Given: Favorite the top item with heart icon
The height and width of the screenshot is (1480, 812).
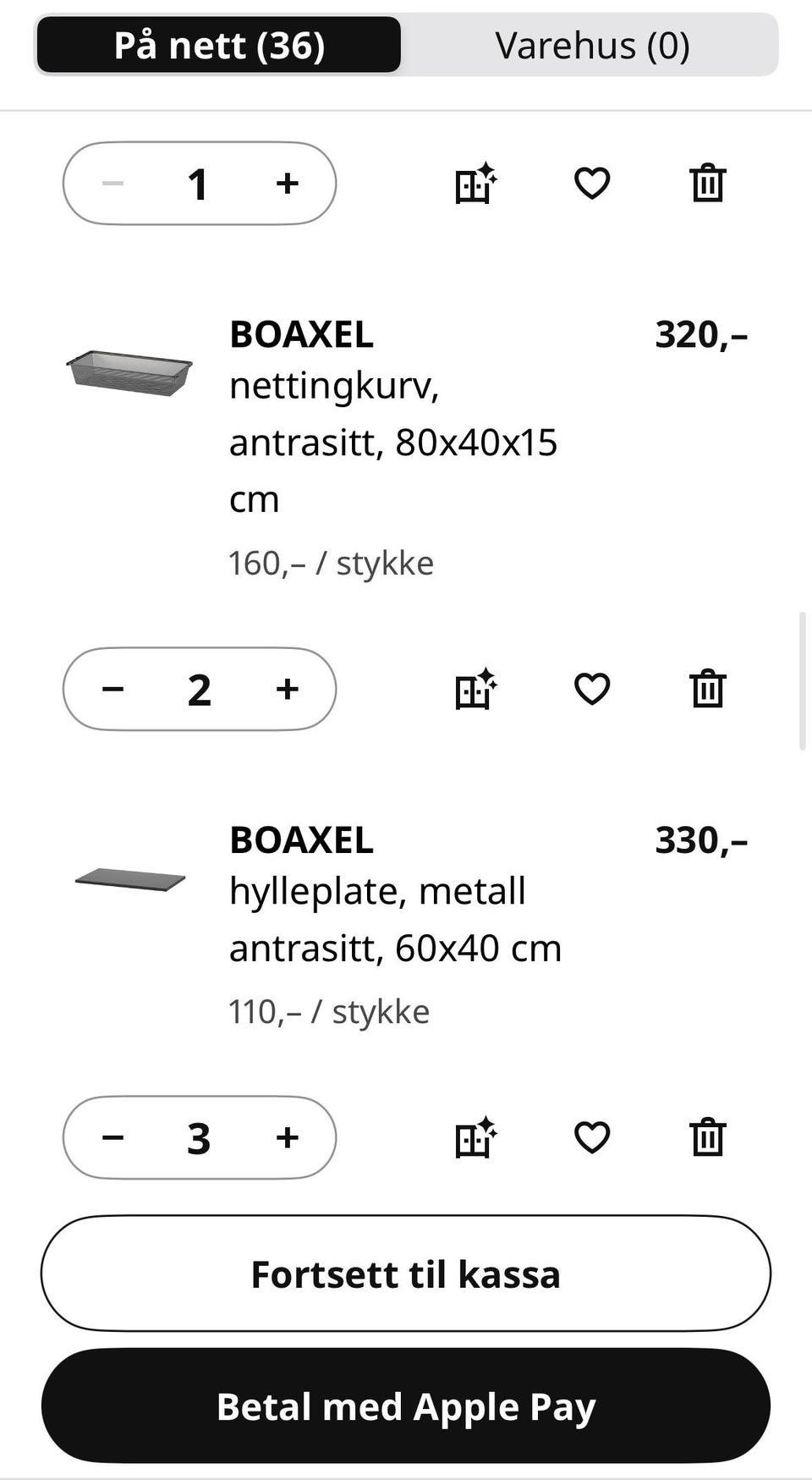Looking at the screenshot, I should tap(591, 183).
